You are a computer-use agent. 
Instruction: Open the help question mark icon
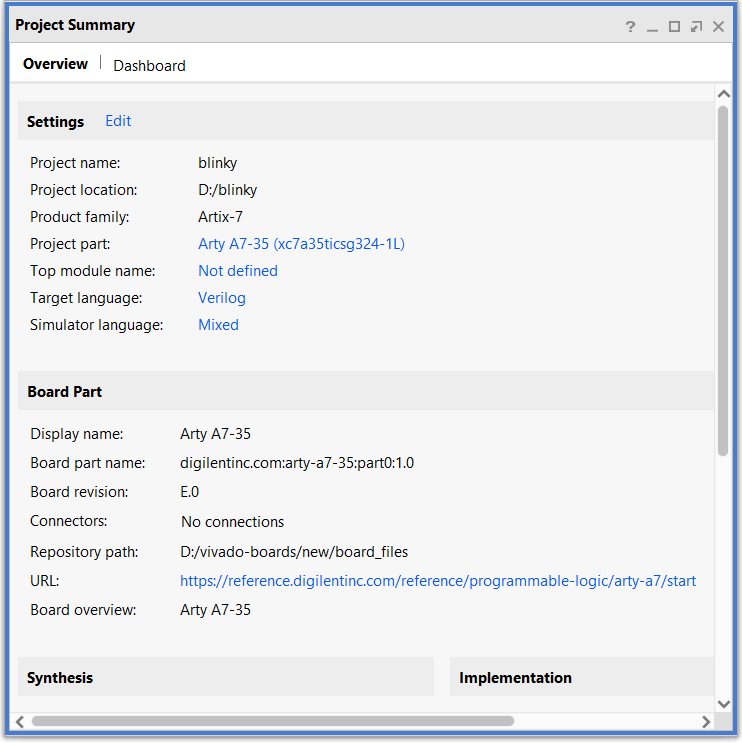tap(630, 27)
